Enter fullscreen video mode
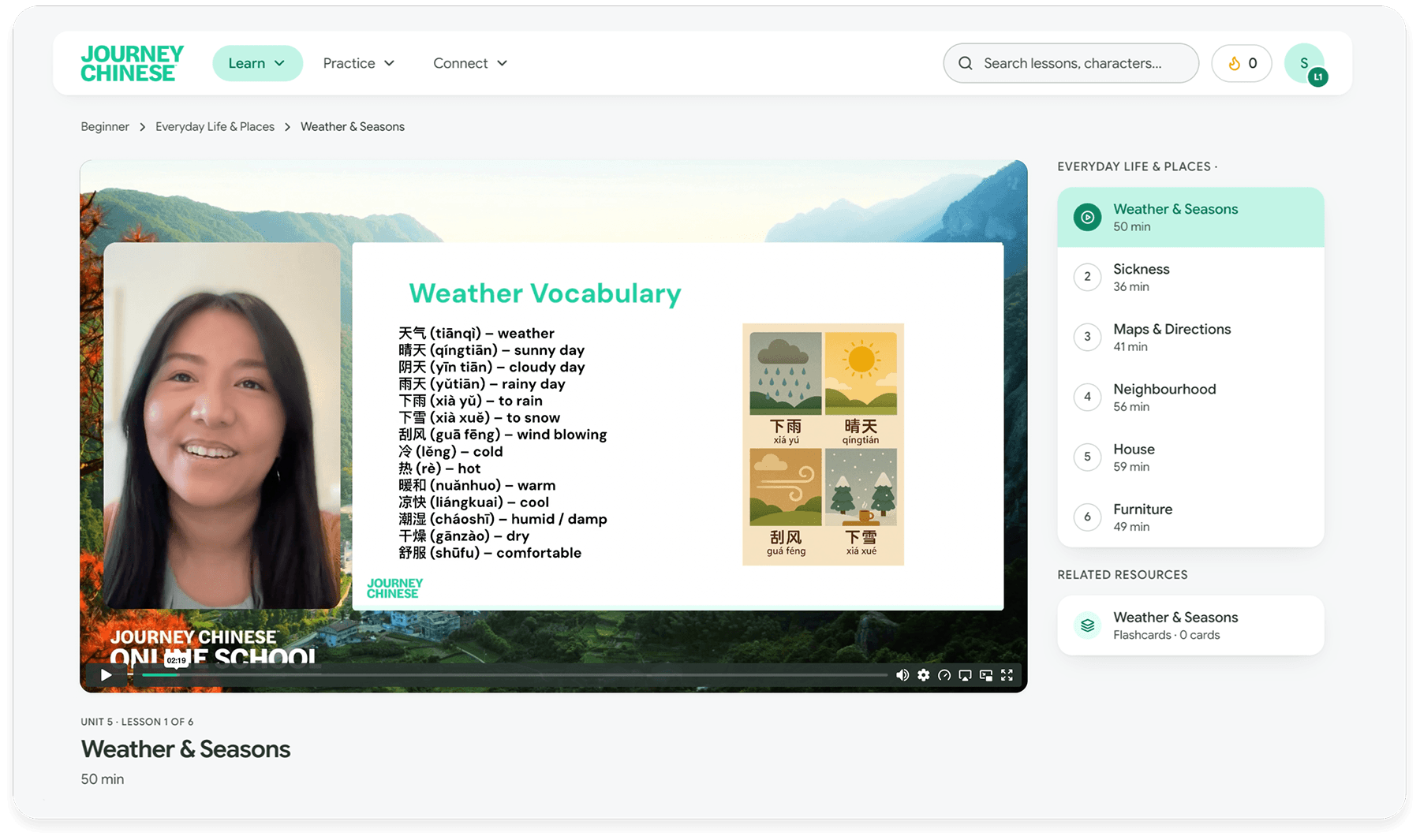The width and height of the screenshot is (1420, 840). tap(1007, 675)
